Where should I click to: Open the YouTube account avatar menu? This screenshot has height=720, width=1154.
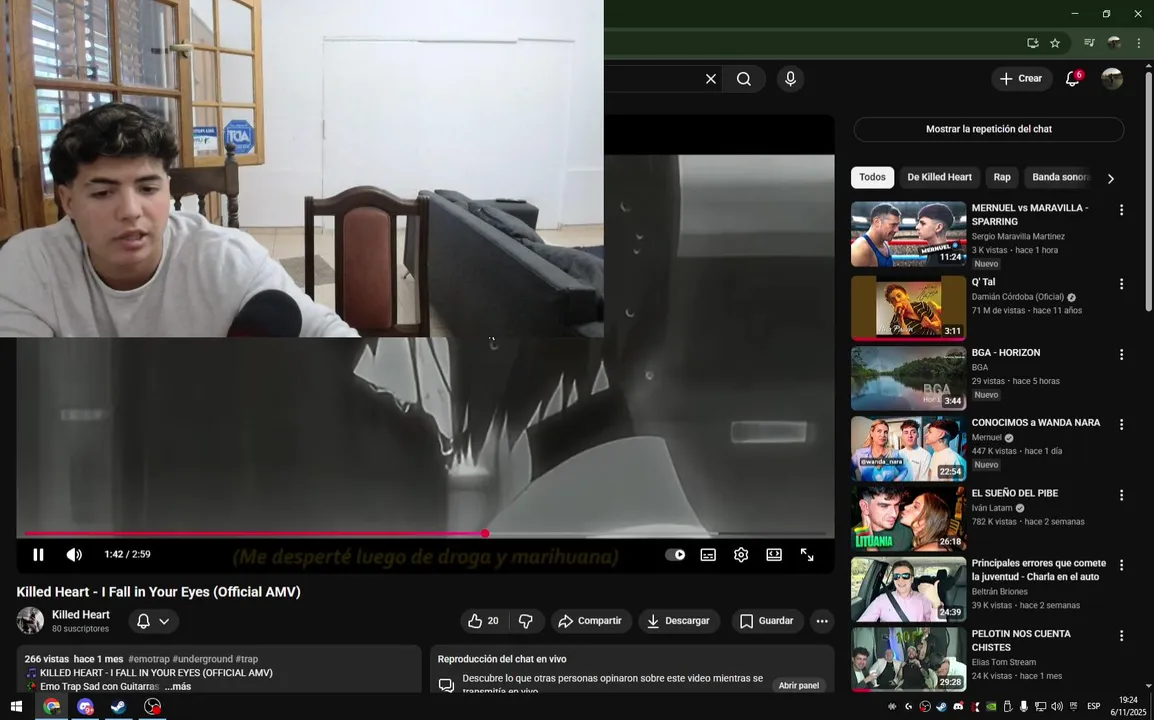1111,79
